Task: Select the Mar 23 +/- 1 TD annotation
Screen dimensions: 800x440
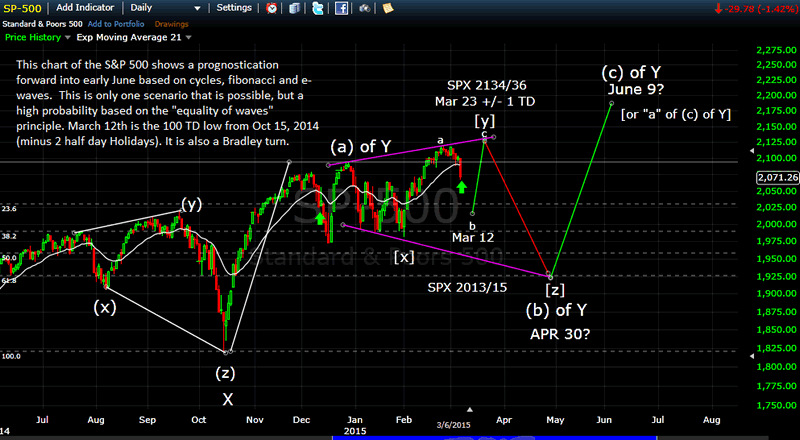Action: click(x=485, y=102)
